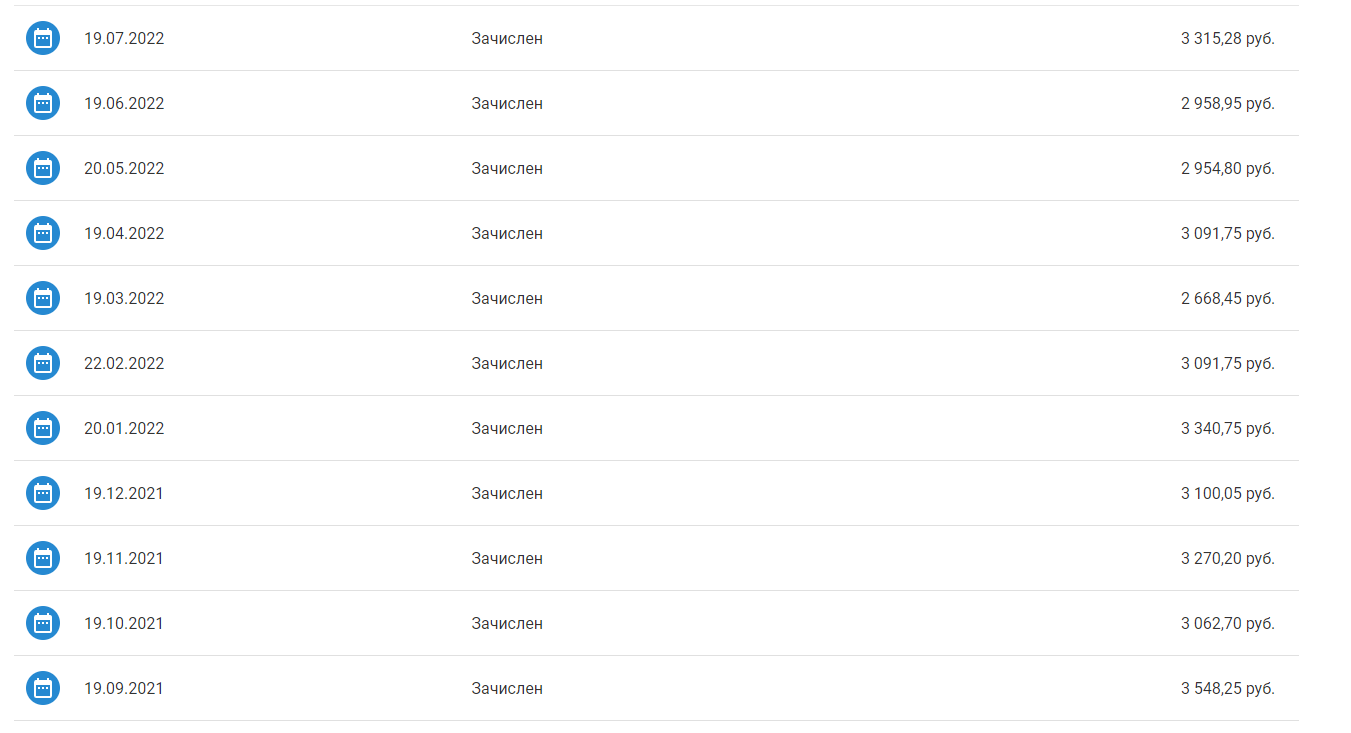Screen dimensions: 1351x733
Task: Click calendar icon for 20.05.2022 entry
Action: click(43, 168)
